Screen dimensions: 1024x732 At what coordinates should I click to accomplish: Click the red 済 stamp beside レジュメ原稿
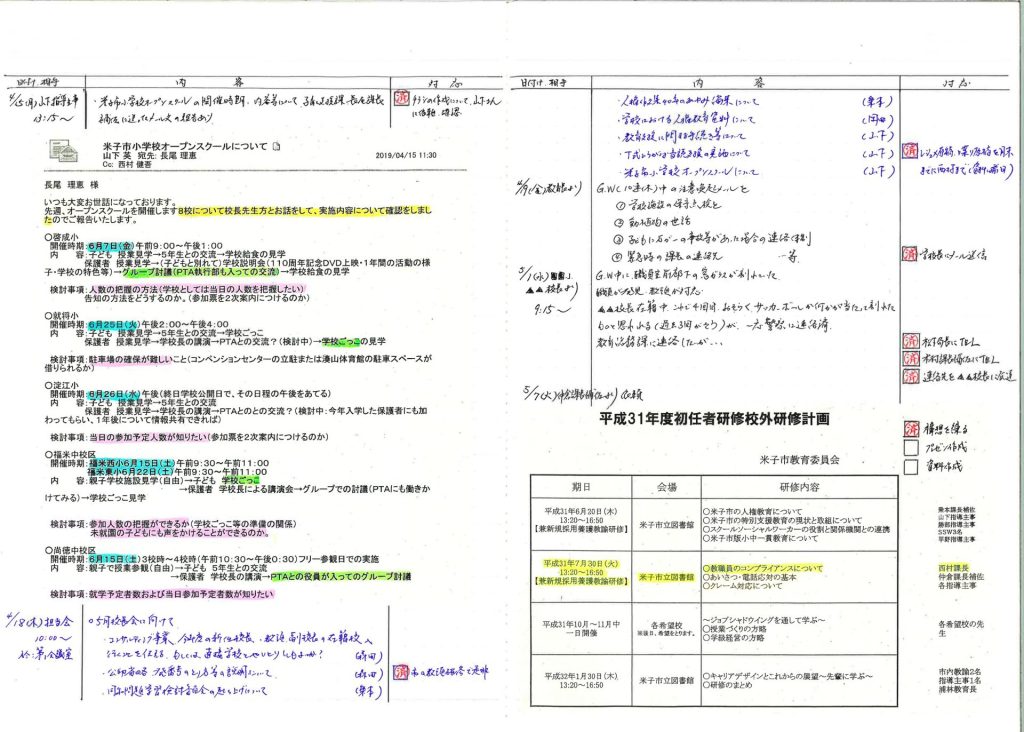(x=910, y=151)
